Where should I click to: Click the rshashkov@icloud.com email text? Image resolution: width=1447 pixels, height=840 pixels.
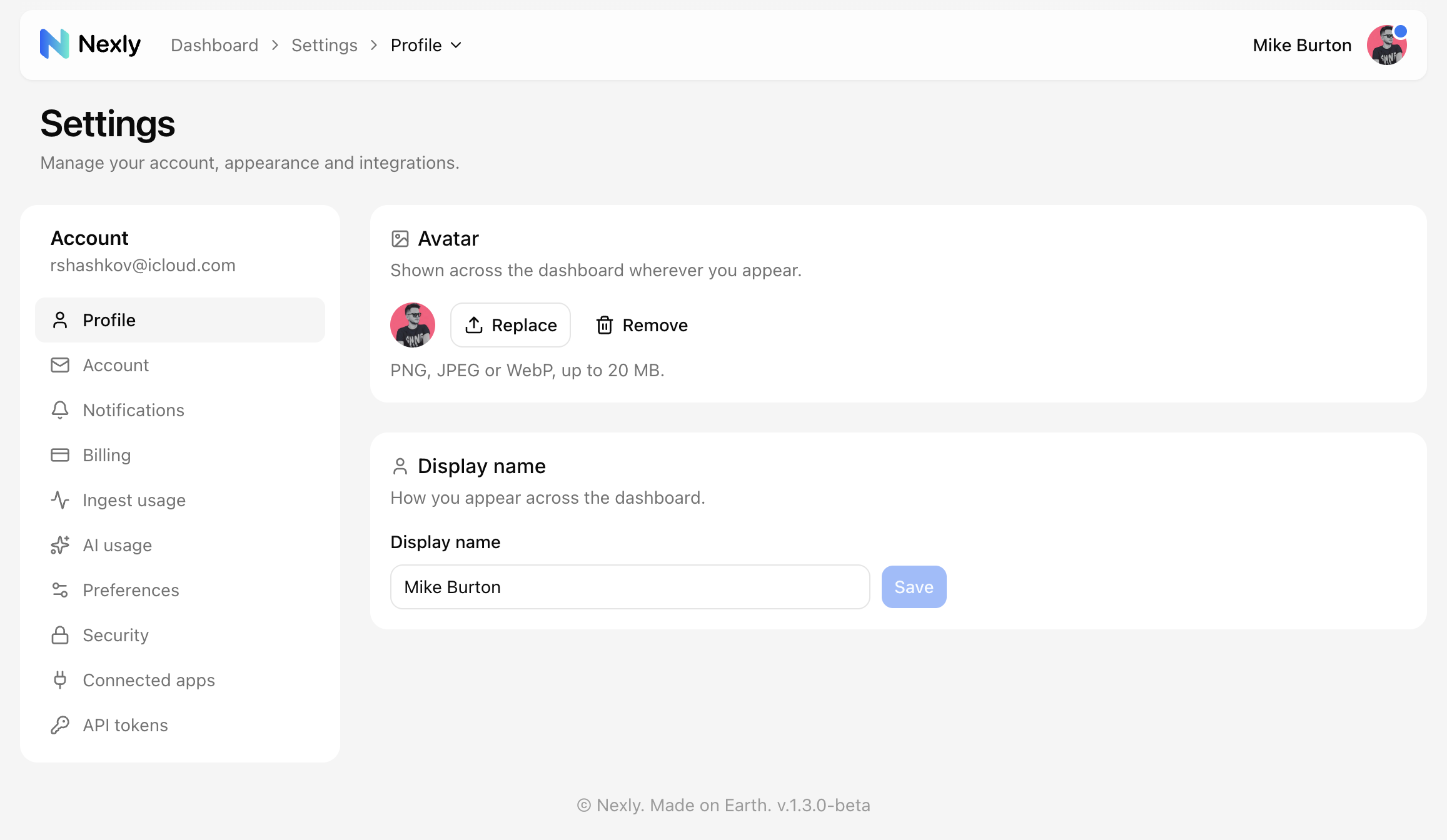click(x=143, y=265)
